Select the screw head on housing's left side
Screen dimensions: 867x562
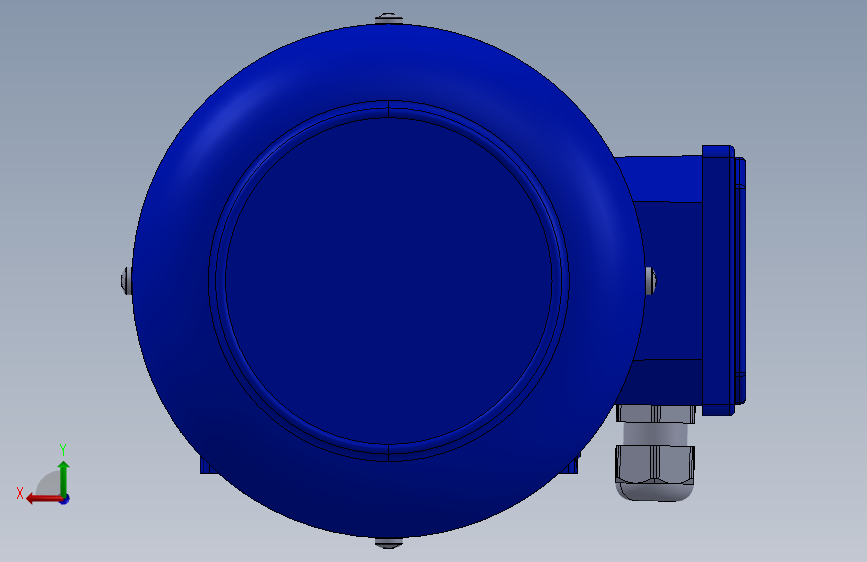126,280
